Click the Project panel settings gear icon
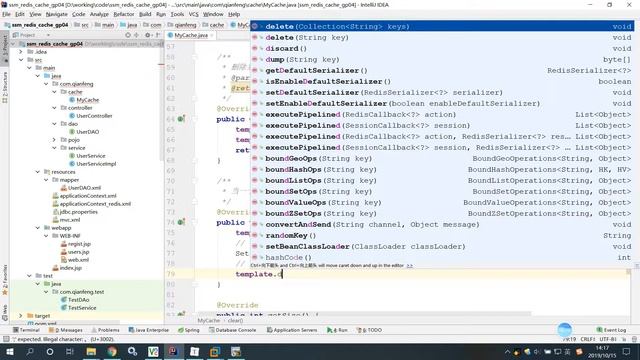 click(x=147, y=35)
